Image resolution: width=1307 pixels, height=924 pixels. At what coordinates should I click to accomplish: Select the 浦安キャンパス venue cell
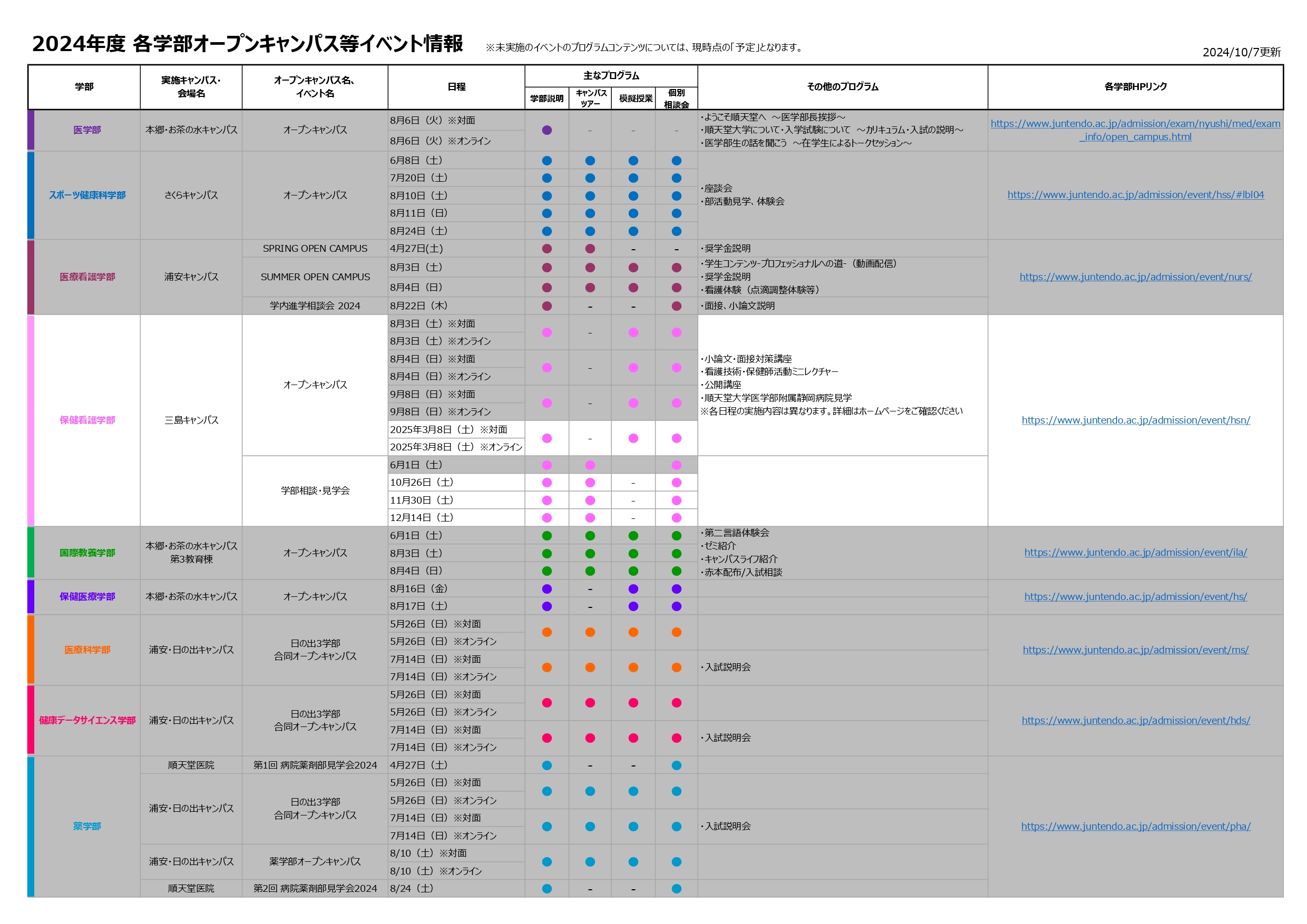[x=191, y=277]
